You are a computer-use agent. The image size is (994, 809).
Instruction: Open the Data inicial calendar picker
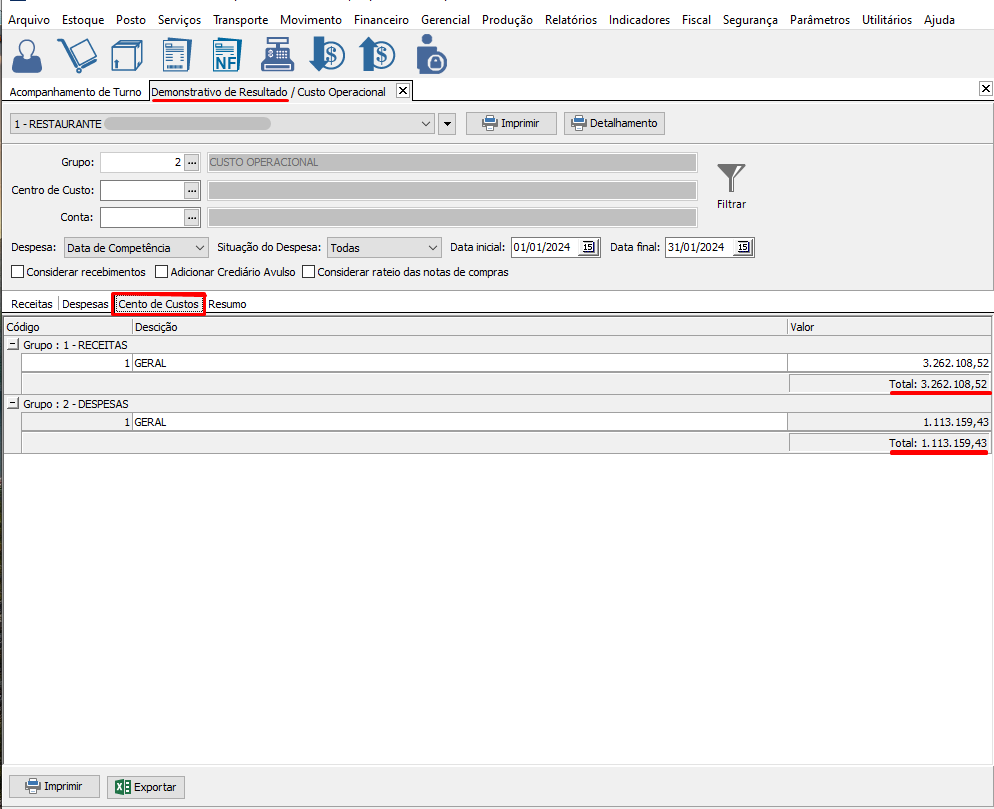(588, 248)
